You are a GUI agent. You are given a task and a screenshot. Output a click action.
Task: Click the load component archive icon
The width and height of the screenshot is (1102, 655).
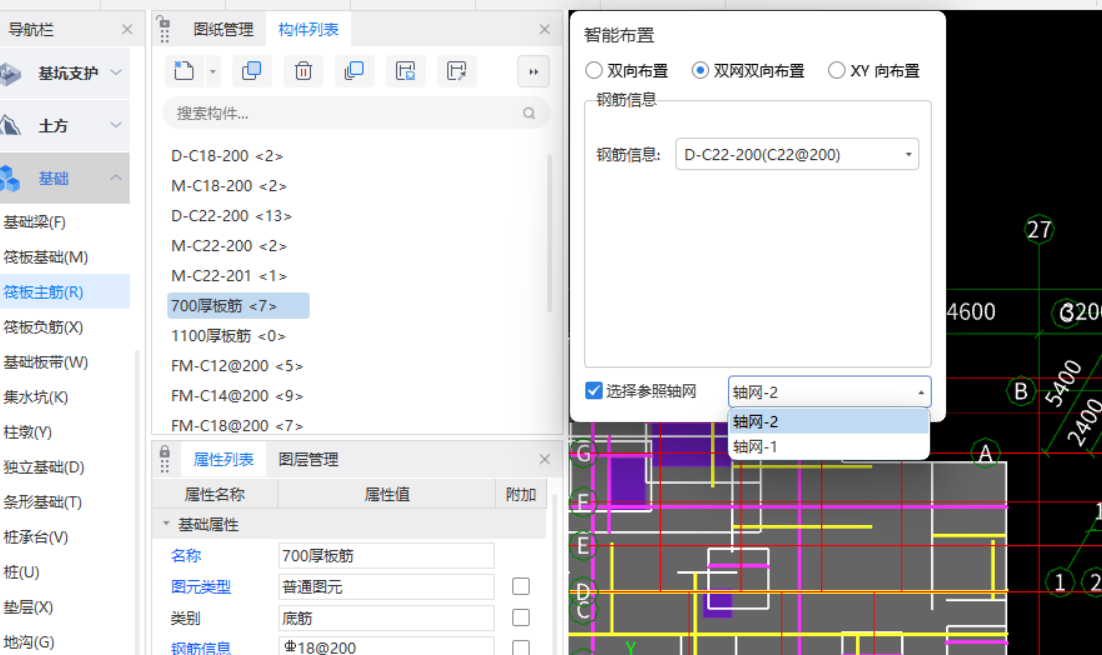(x=457, y=71)
